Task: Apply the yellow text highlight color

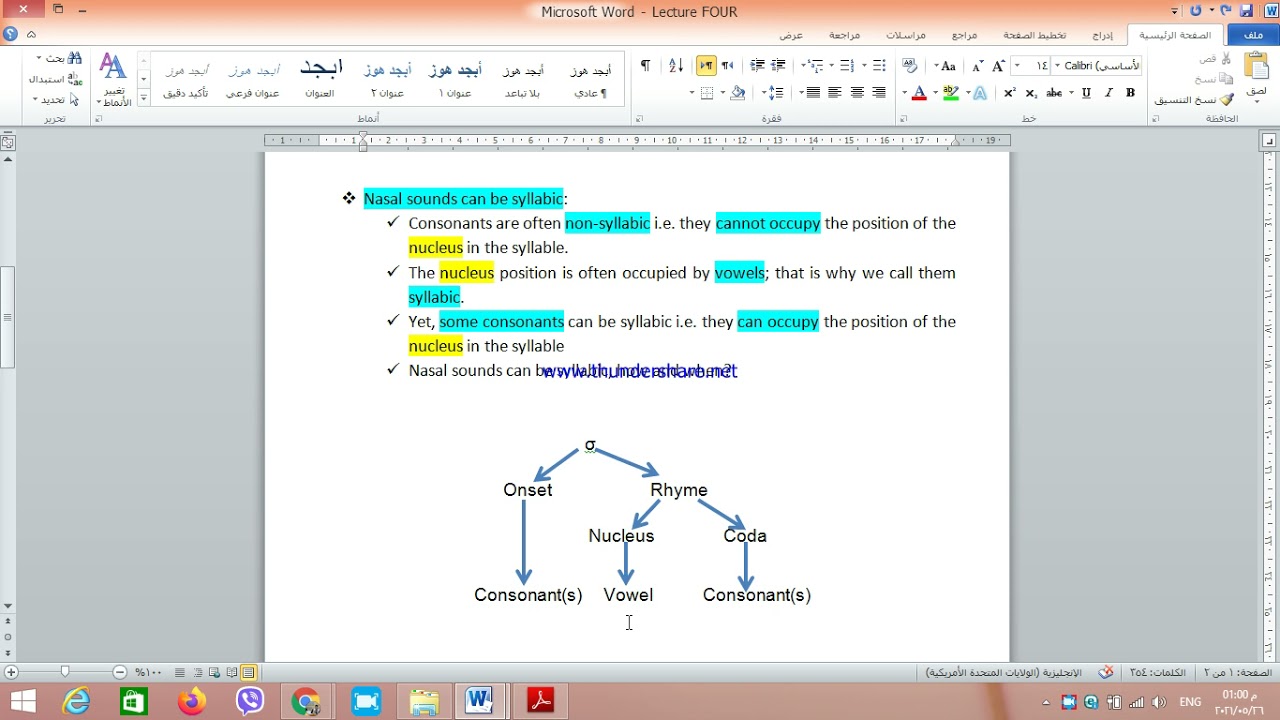Action: click(x=951, y=93)
